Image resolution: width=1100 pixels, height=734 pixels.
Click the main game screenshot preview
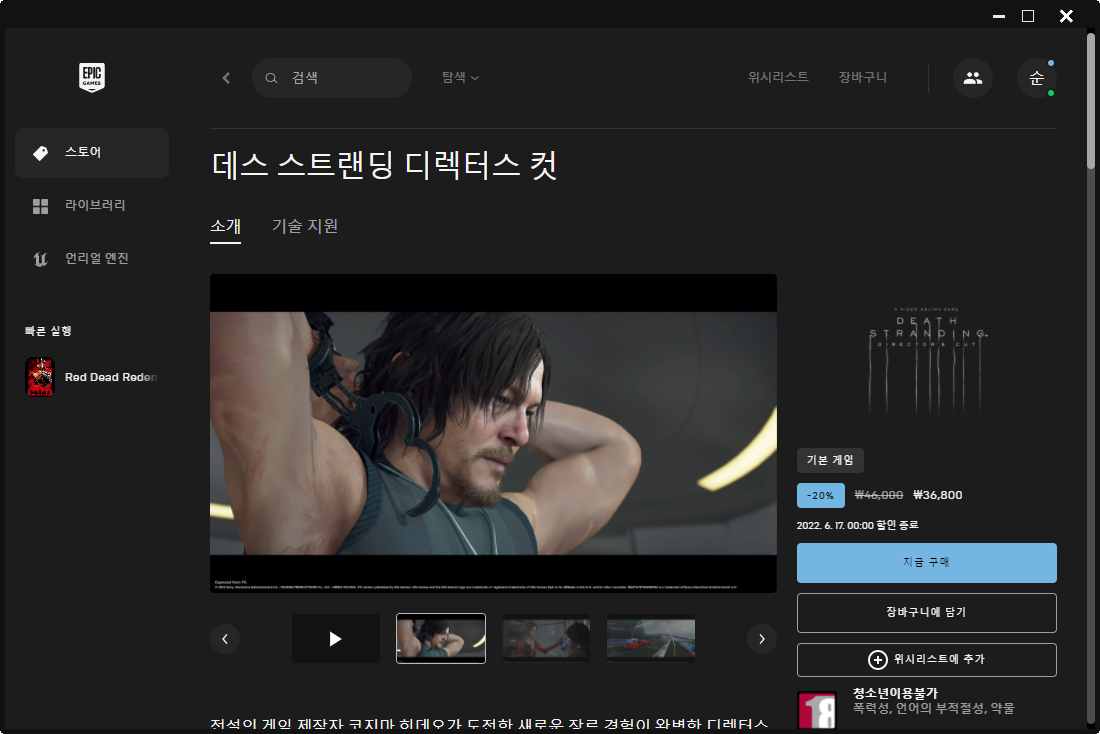coord(493,434)
